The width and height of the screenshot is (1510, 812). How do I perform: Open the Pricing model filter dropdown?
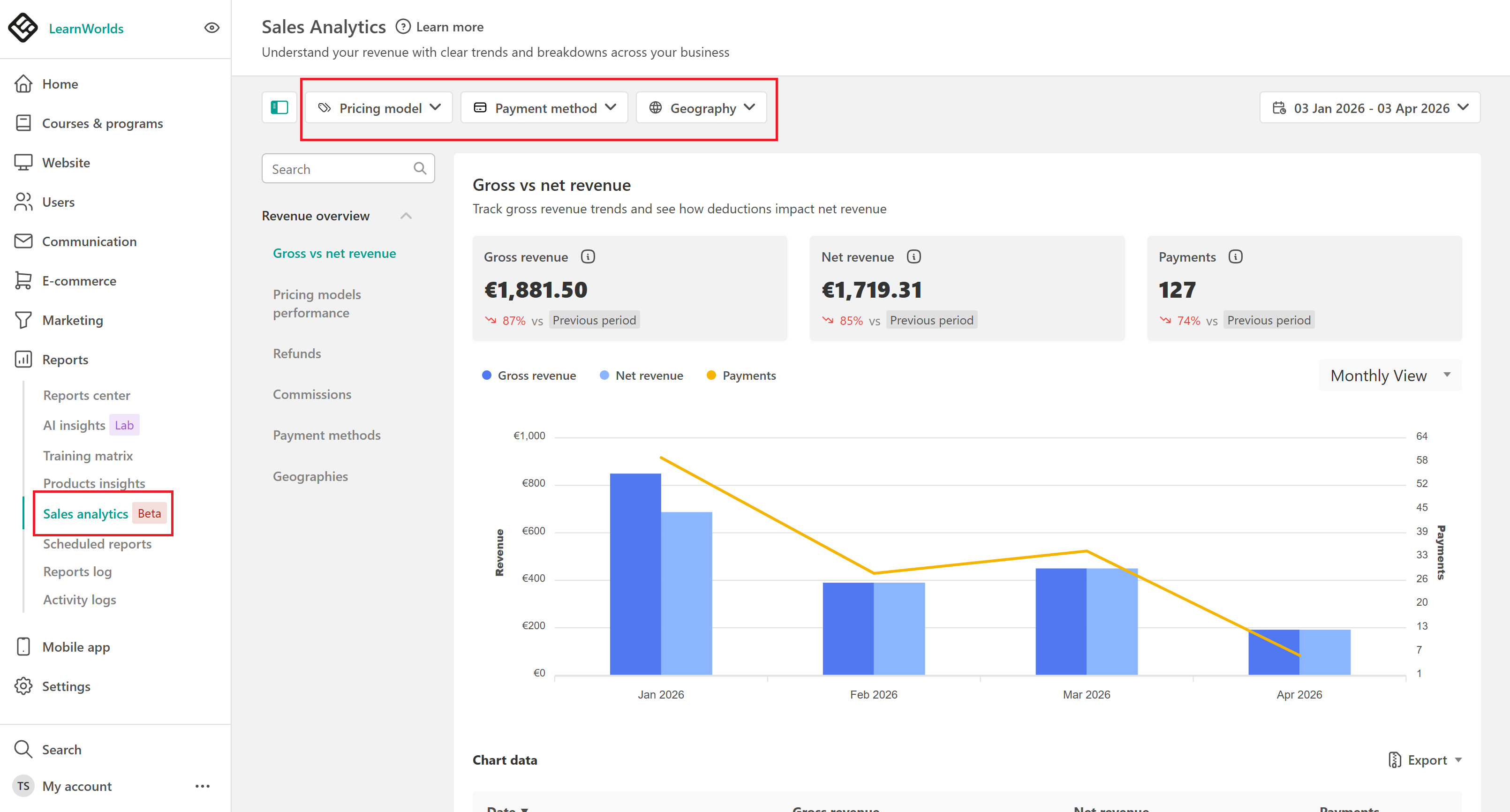pyautogui.click(x=379, y=108)
